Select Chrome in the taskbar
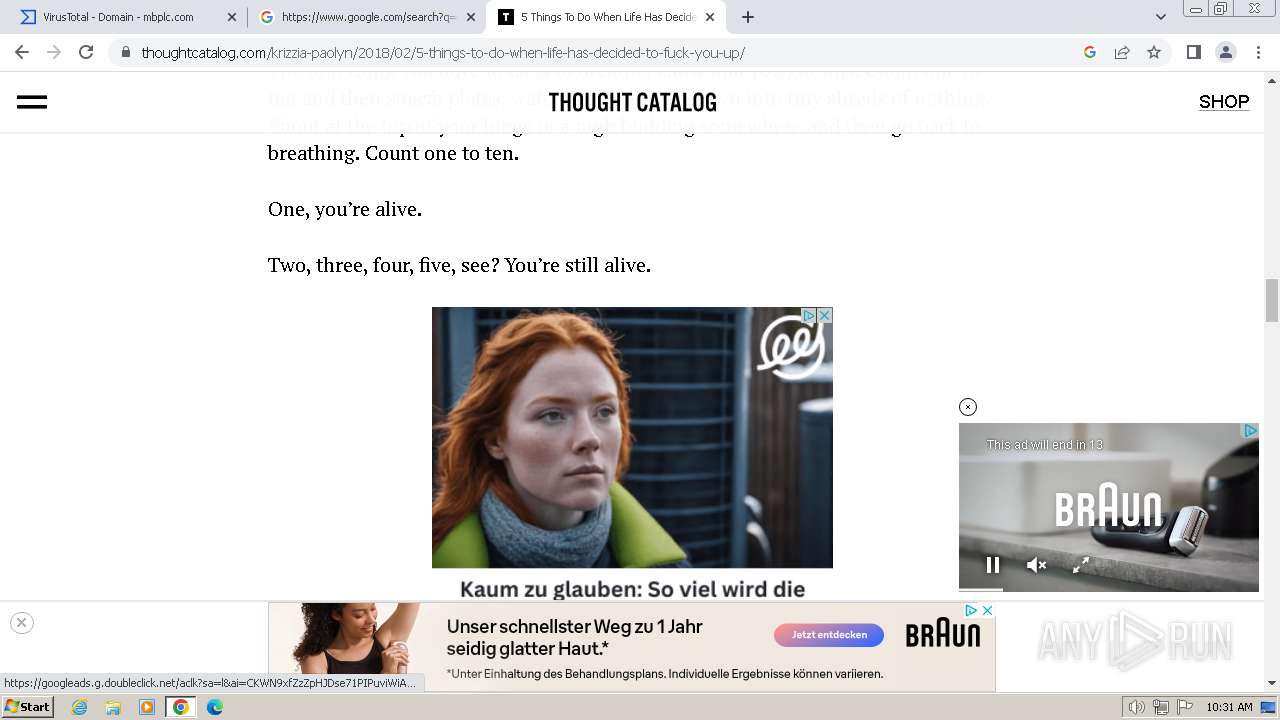Screen dimensions: 1280x720 [x=181, y=707]
